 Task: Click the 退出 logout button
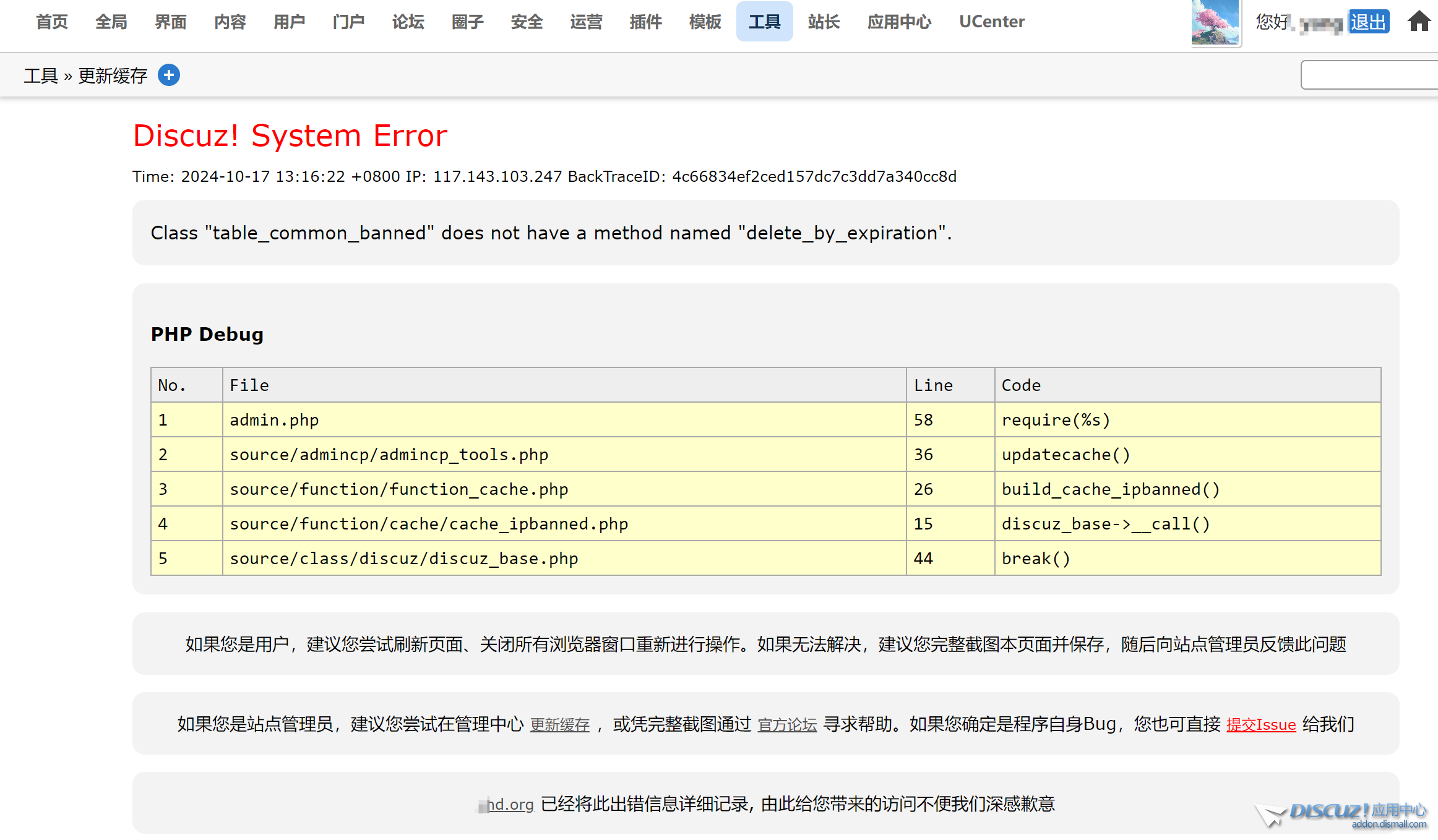point(1369,22)
